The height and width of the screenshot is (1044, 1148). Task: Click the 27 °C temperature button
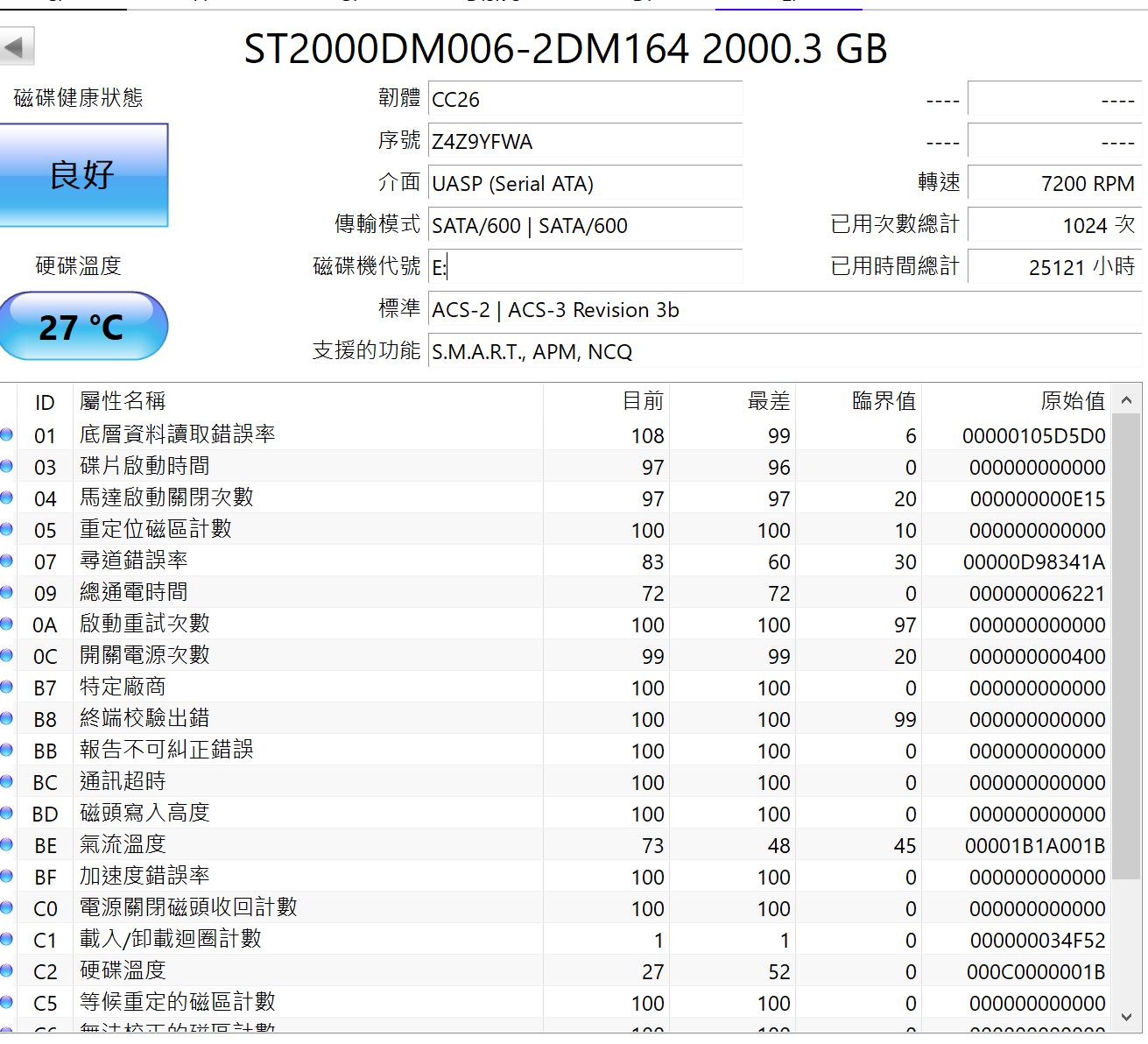point(82,327)
